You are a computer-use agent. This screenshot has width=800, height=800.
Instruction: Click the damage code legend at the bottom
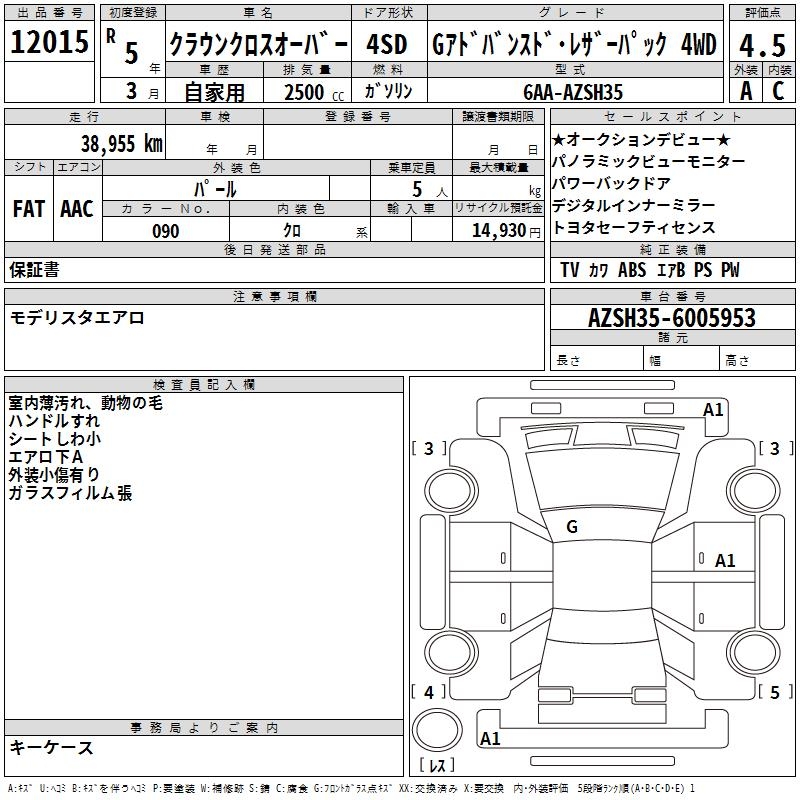tap(352, 789)
